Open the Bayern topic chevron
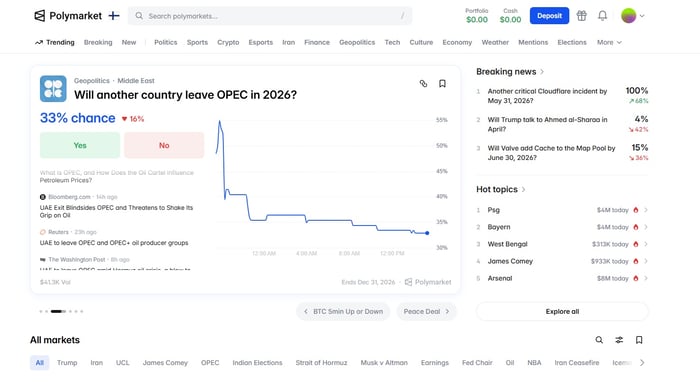 point(646,227)
